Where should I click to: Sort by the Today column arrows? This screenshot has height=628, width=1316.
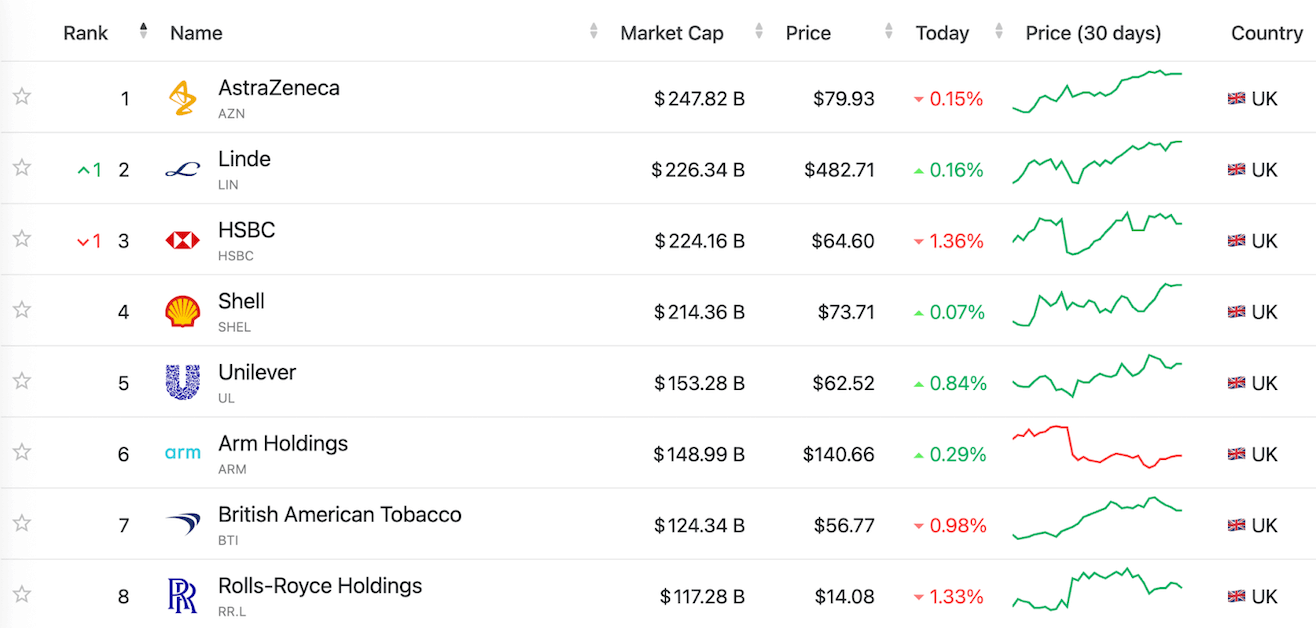998,32
